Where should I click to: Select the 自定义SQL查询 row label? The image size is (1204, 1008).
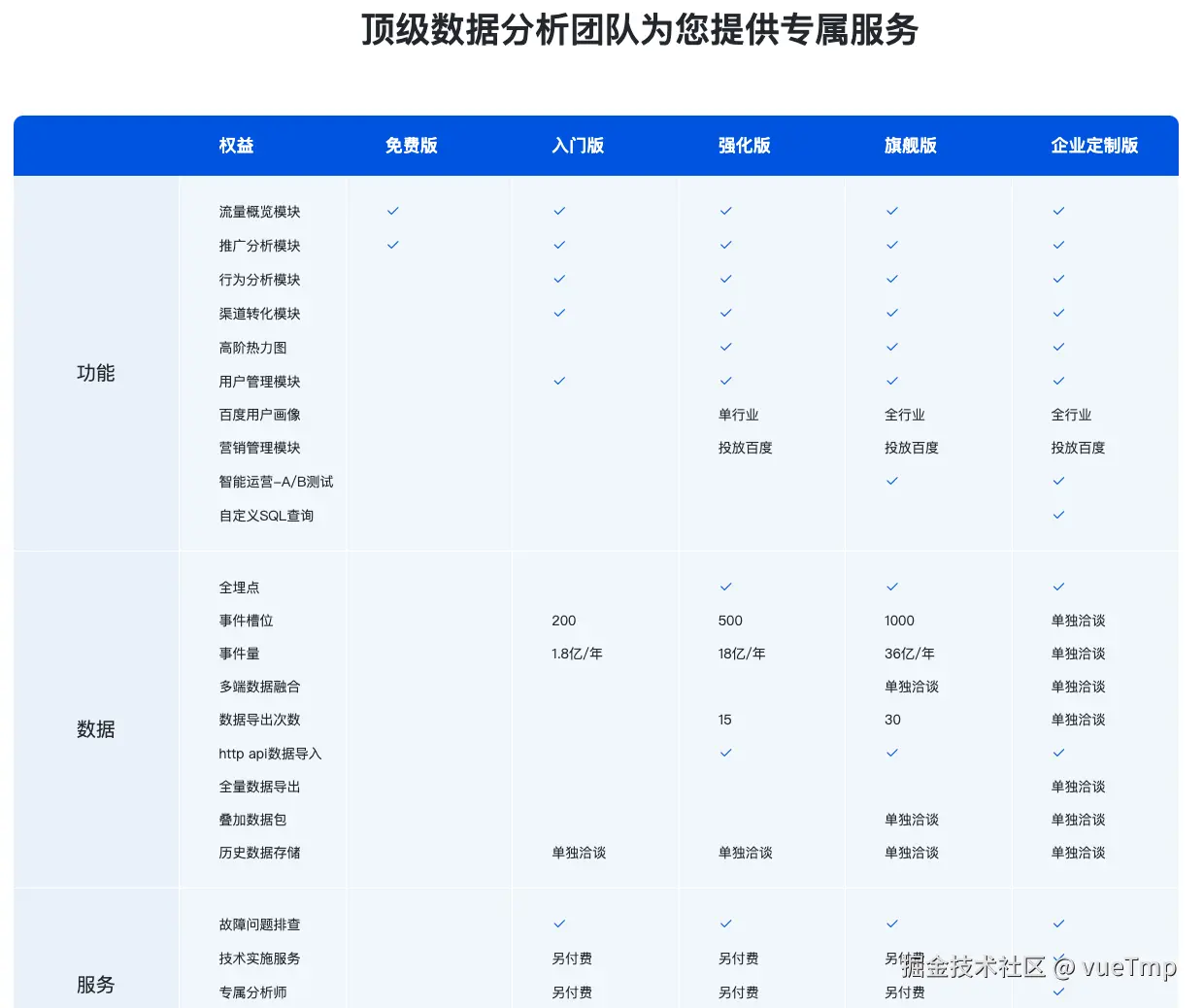266,516
